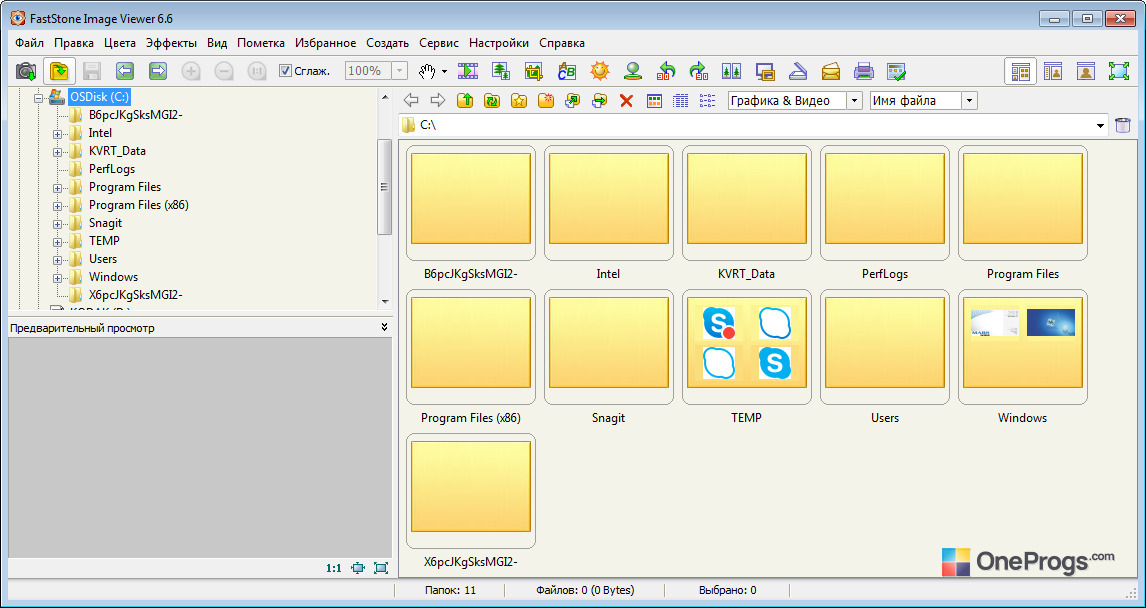
Task: Enter full screen mode with green arrows icon
Action: coord(1119,71)
